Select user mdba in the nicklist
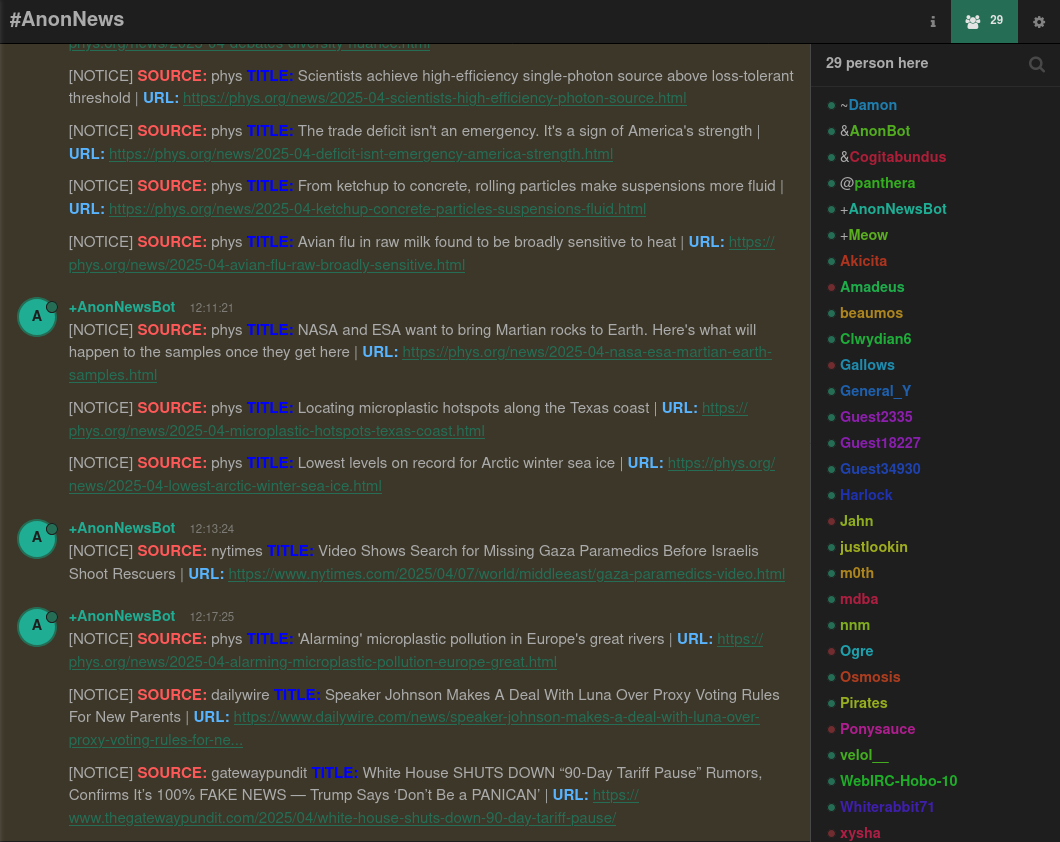 (859, 599)
